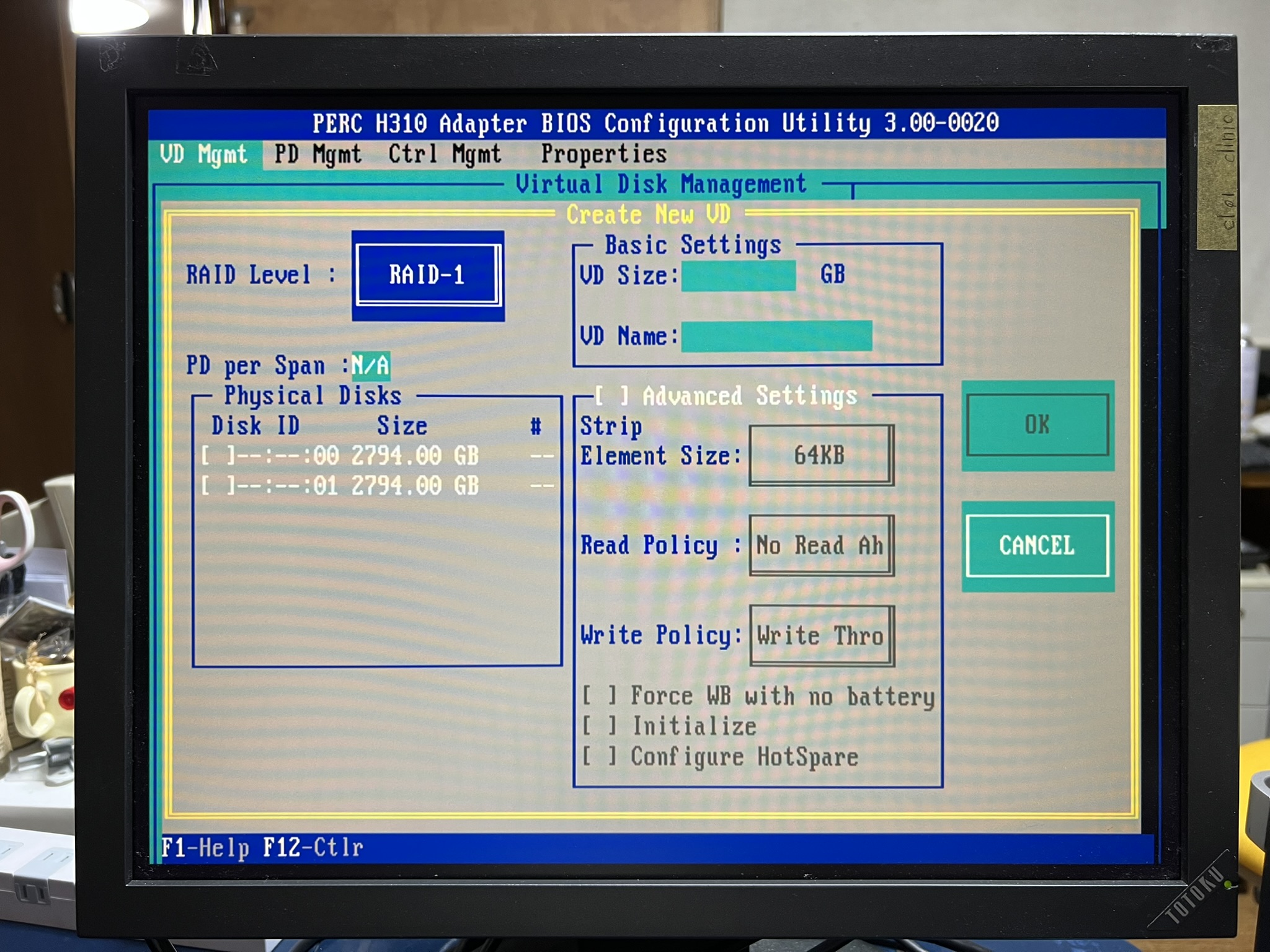Switch to the Ctrl Mgmt tab
This screenshot has height=952, width=1270.
click(x=445, y=154)
